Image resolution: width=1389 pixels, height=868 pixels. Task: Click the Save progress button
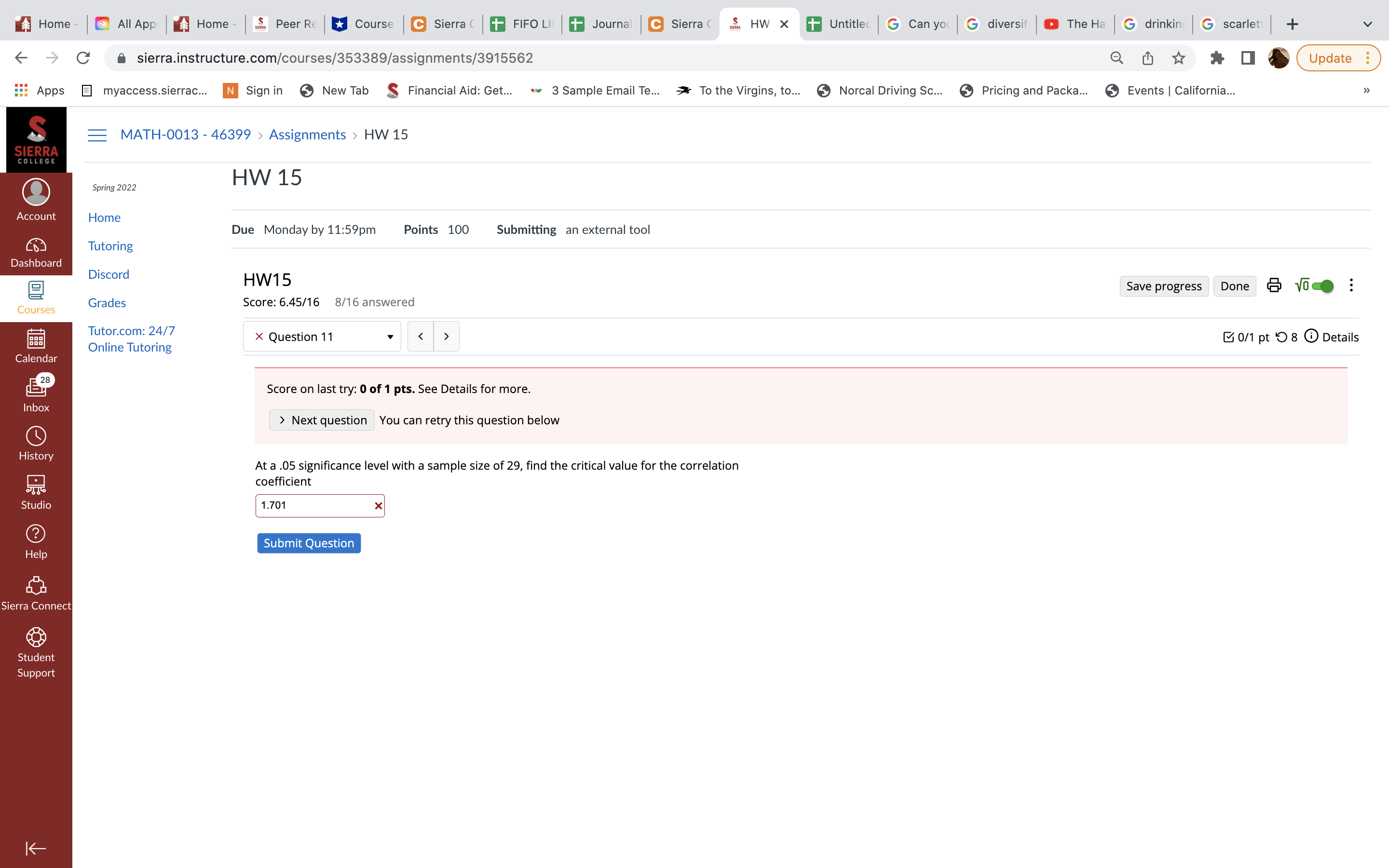[1163, 286]
